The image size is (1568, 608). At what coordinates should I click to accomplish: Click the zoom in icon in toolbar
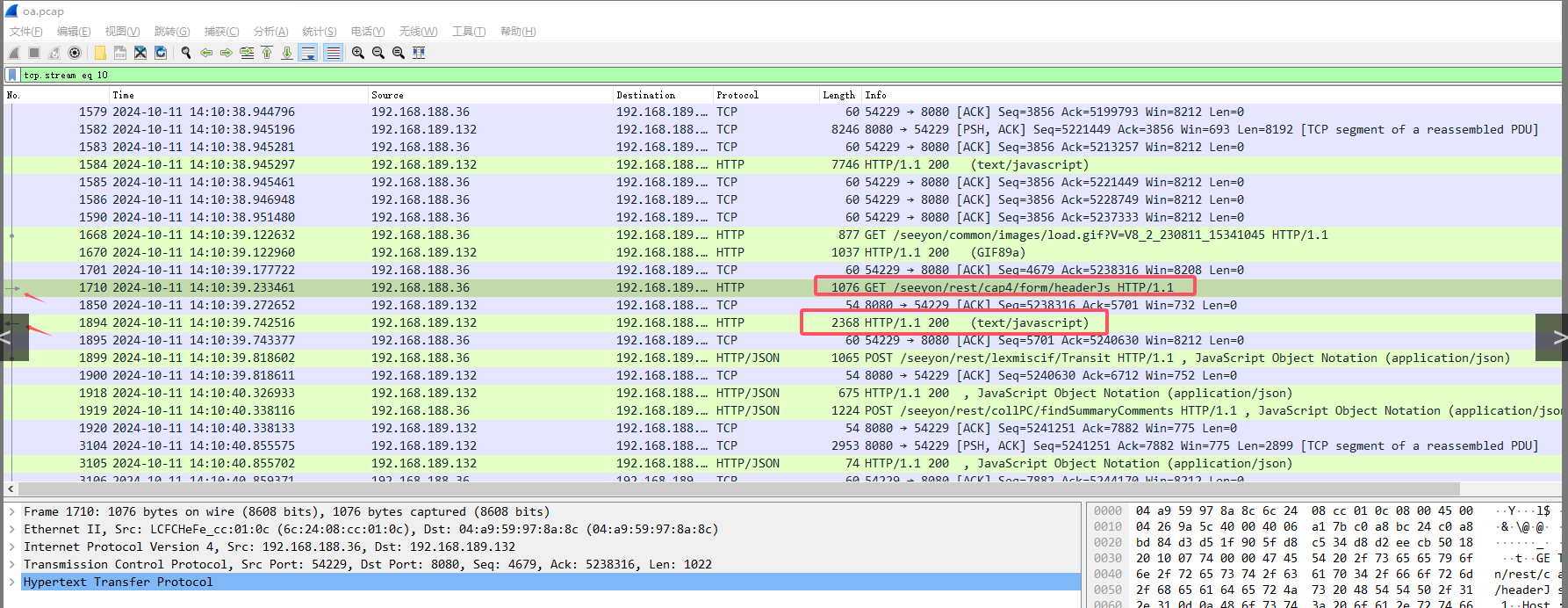(x=358, y=53)
